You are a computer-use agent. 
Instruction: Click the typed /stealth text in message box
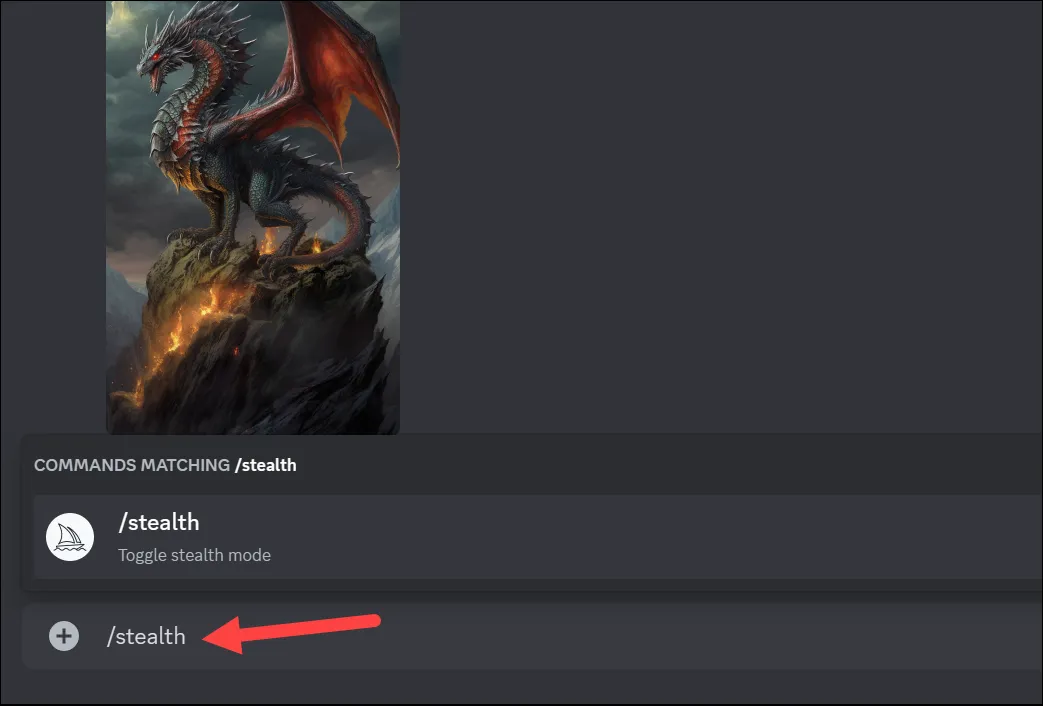coord(146,636)
